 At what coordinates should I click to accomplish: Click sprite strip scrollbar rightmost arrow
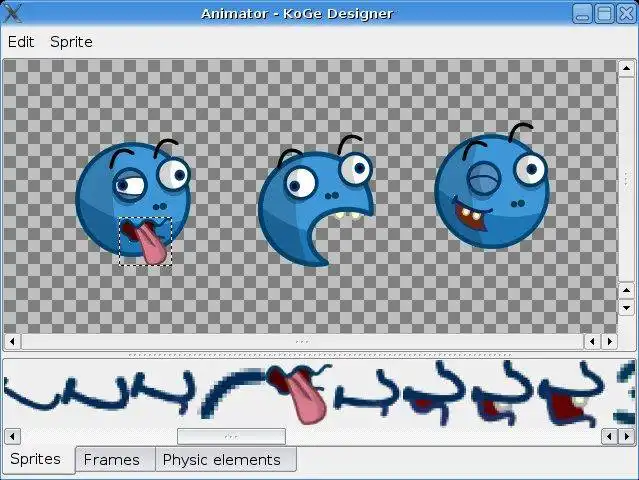tap(626, 436)
